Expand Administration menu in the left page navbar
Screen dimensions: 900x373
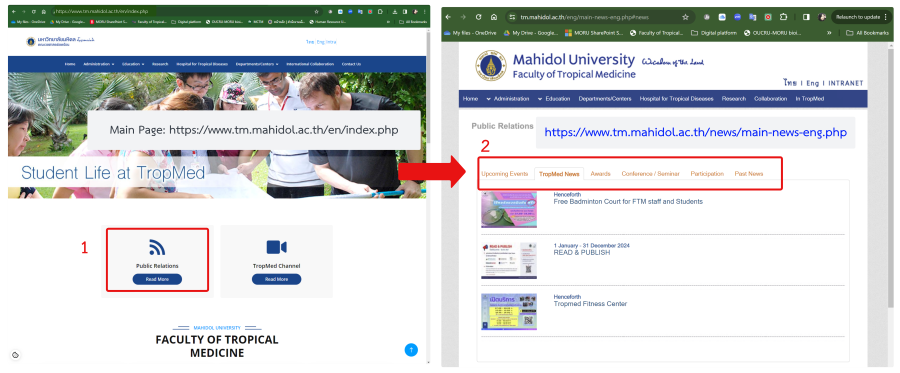(x=98, y=64)
